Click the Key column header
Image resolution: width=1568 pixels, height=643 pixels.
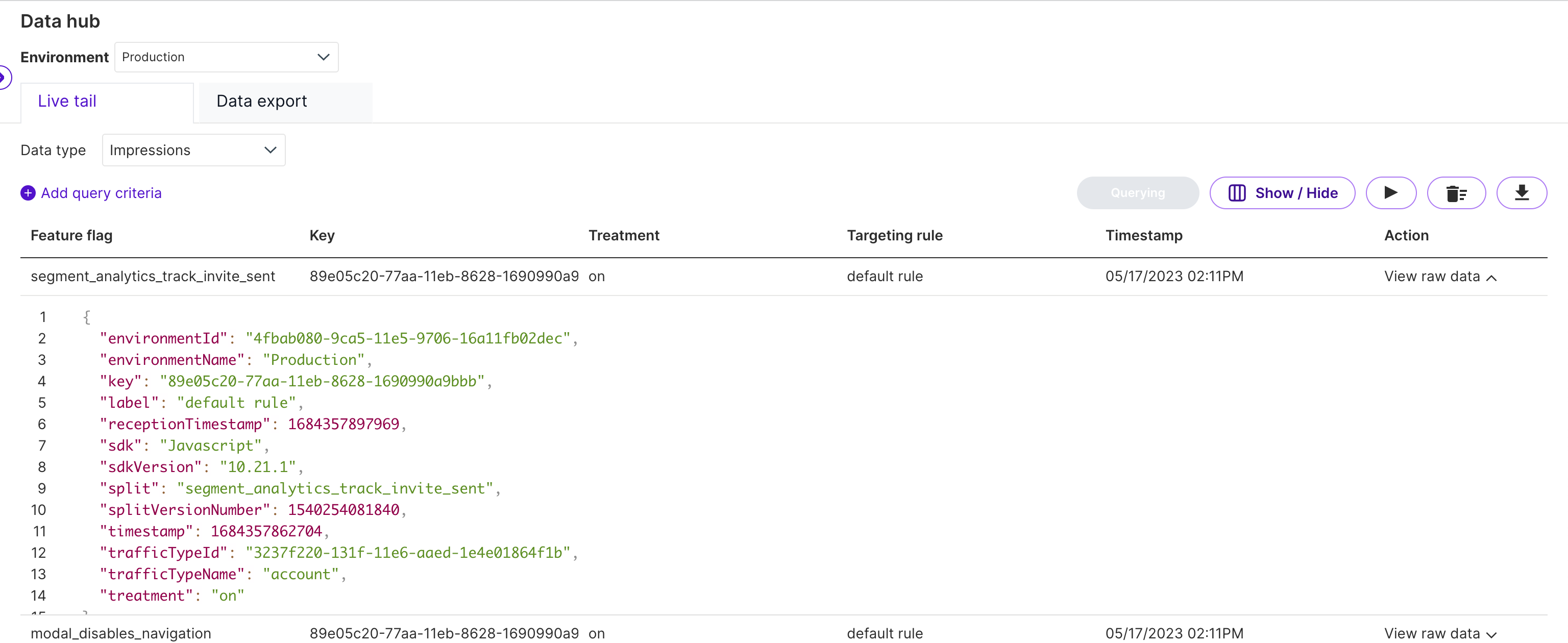pos(322,235)
